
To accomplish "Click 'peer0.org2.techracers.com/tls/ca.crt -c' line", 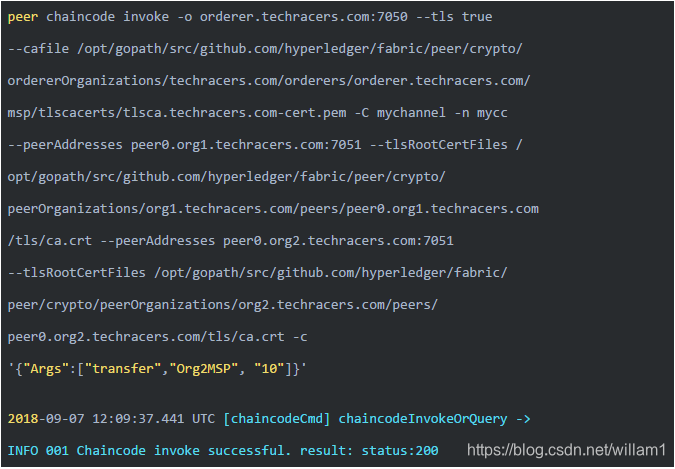I will point(158,337).
